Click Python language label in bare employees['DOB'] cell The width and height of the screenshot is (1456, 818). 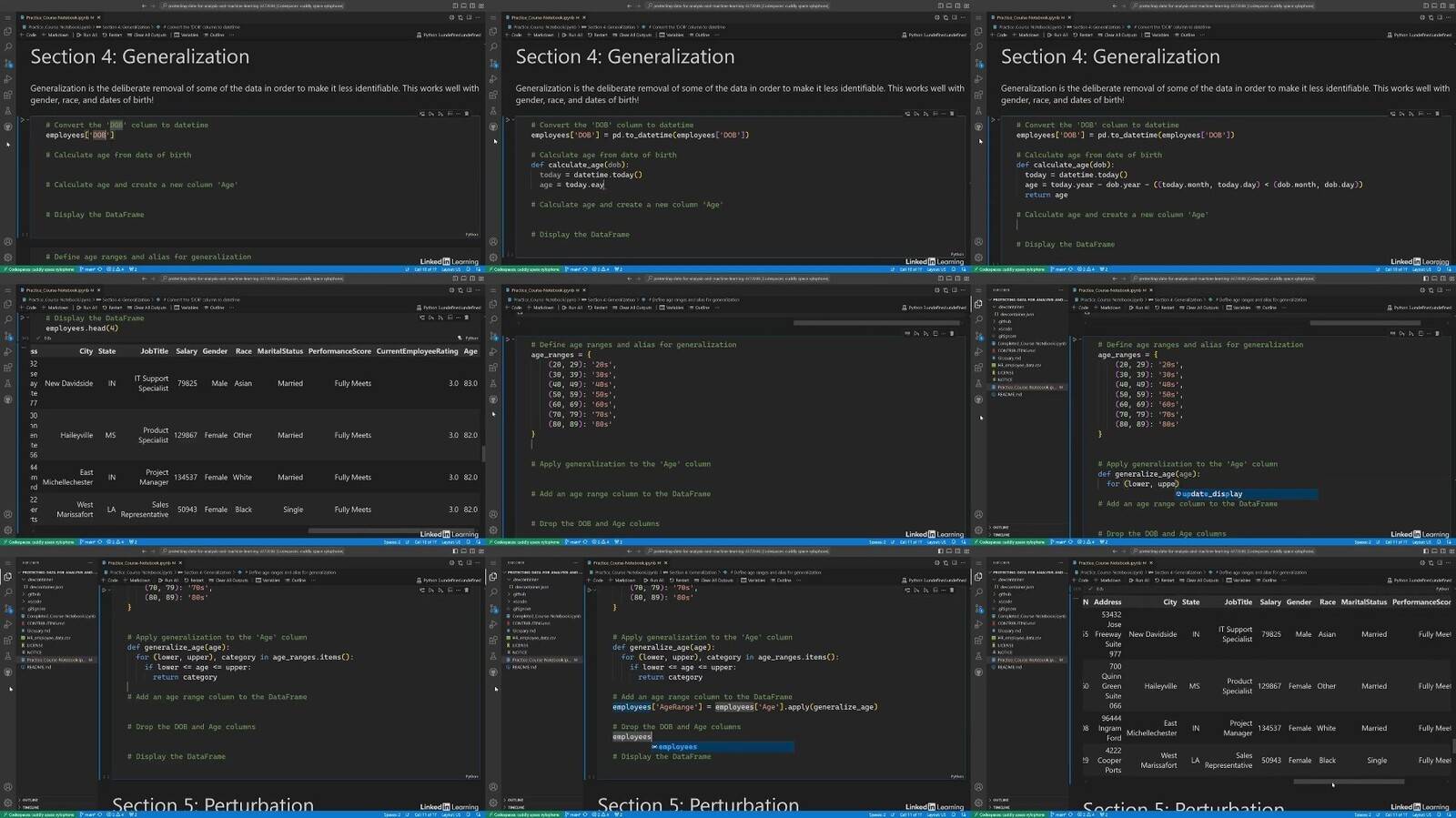471,234
